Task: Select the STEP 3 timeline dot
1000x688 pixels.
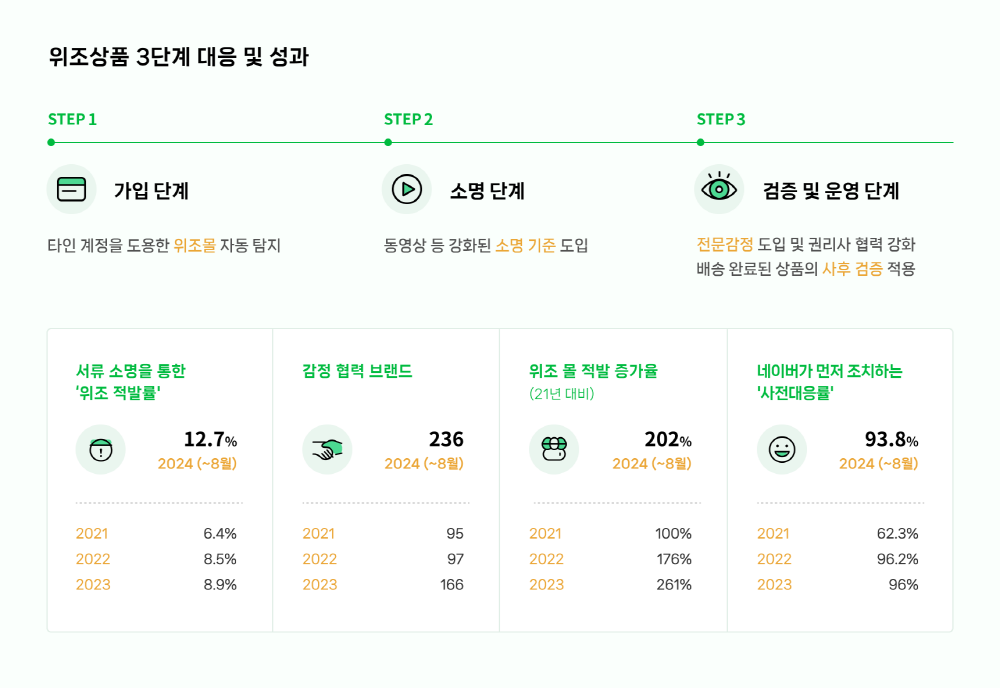Action: 700,142
